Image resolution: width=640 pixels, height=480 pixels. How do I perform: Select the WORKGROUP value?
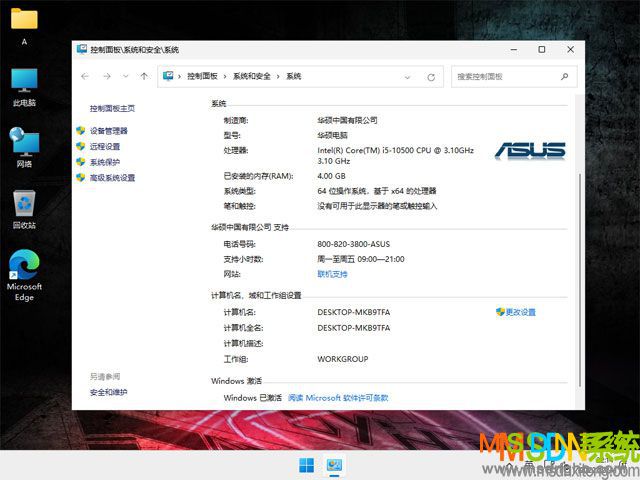click(x=343, y=359)
